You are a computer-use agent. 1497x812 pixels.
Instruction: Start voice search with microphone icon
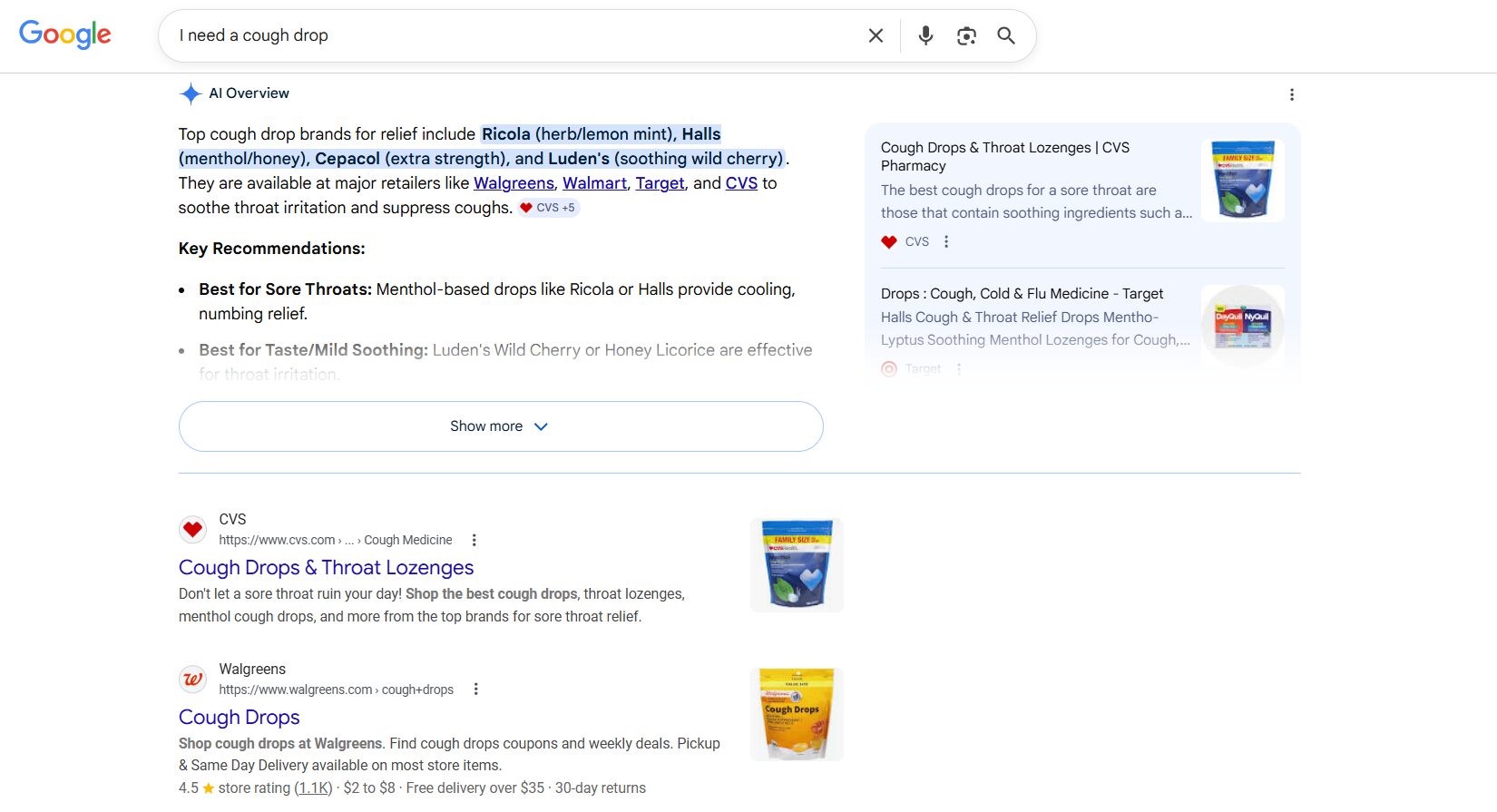925,35
